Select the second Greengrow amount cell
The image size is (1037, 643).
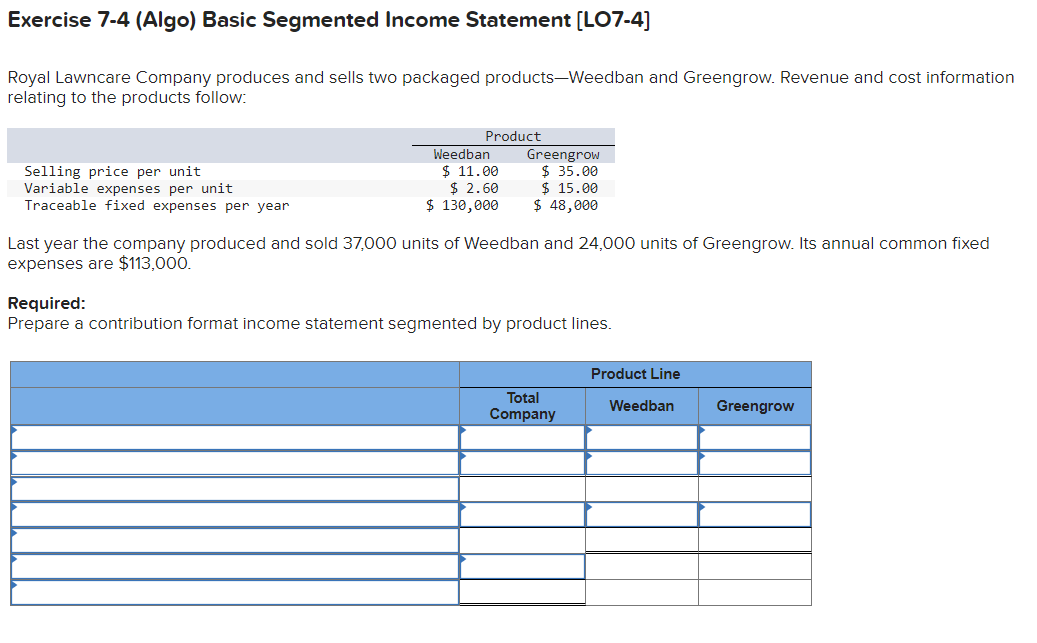point(755,463)
